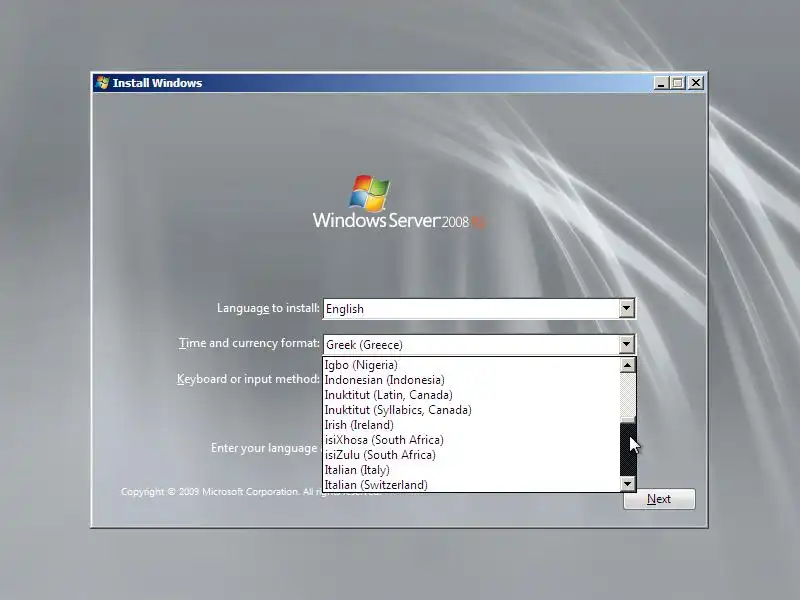Click the Windows flag icon in title bar

pyautogui.click(x=103, y=83)
